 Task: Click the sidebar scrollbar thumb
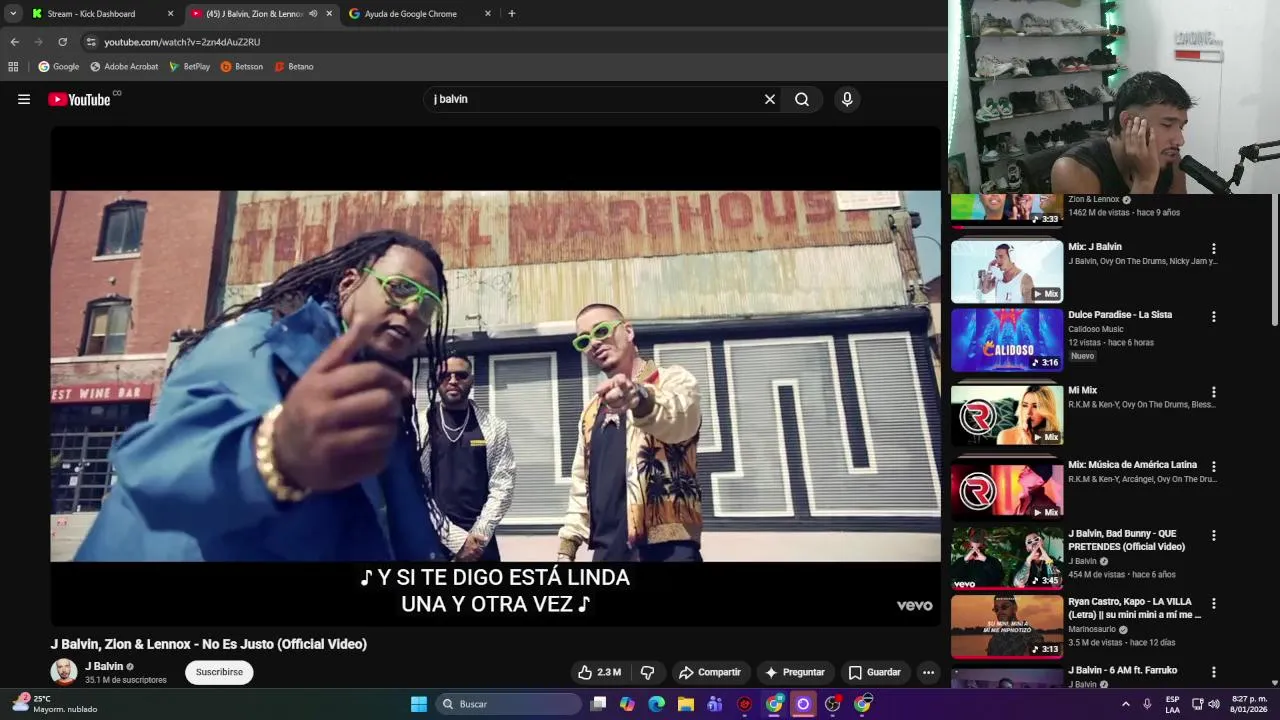(x=1274, y=260)
